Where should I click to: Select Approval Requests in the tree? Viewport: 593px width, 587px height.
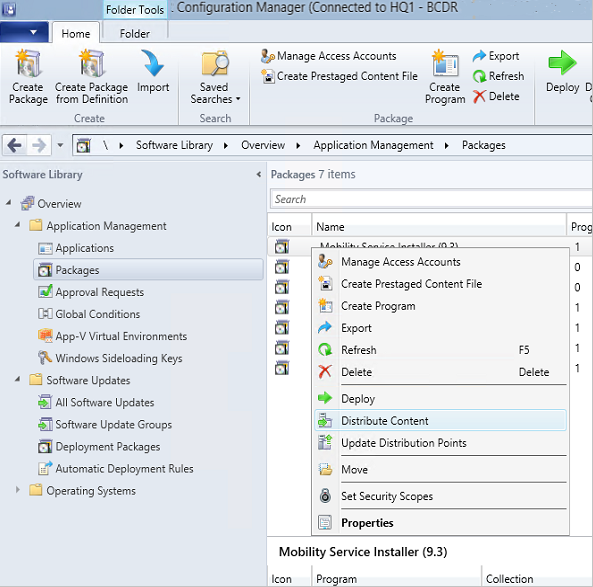click(99, 292)
